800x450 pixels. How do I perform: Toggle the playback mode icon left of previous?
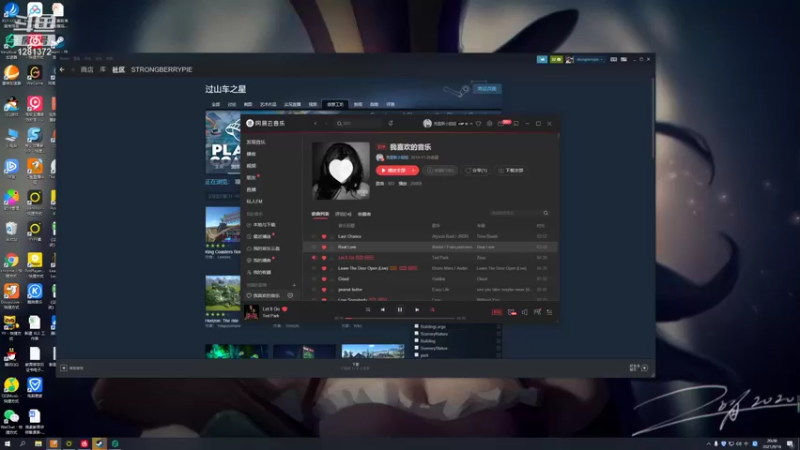click(368, 310)
